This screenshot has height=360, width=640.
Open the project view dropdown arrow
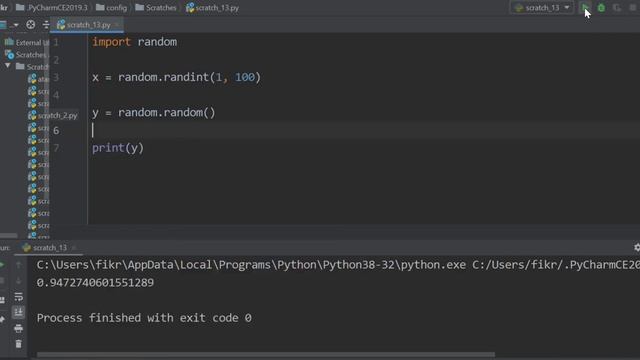[16, 25]
